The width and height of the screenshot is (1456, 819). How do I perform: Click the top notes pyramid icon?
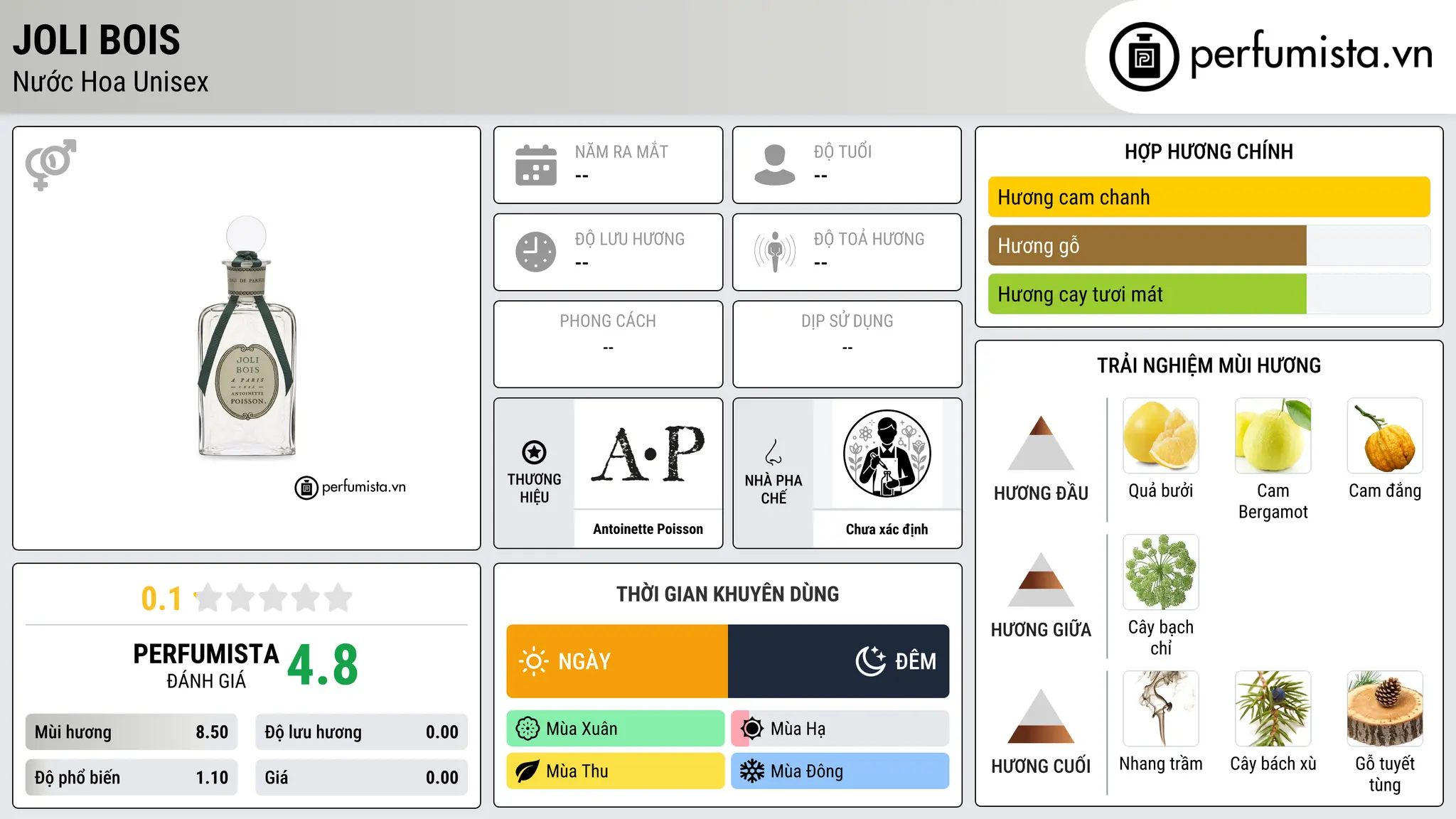[x=1041, y=443]
